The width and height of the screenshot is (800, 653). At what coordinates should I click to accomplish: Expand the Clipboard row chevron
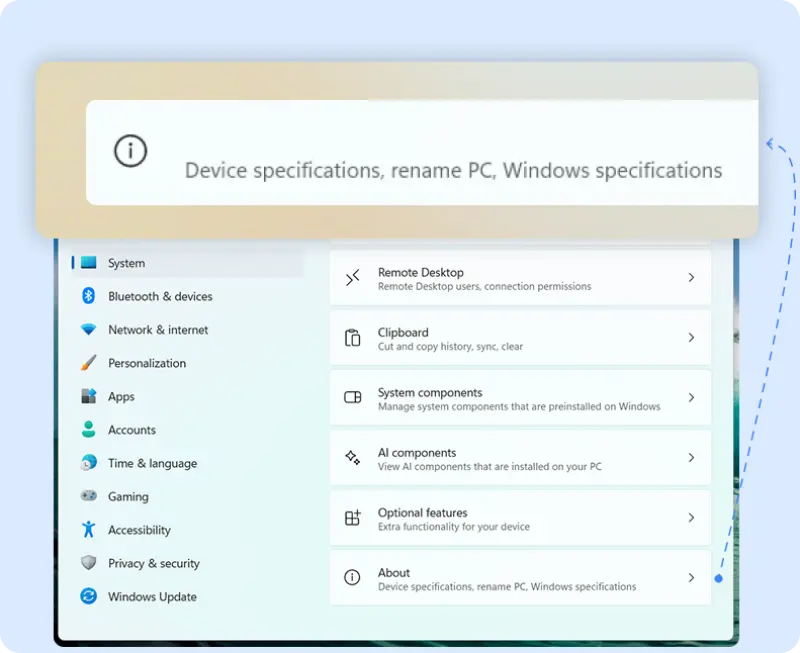(691, 338)
